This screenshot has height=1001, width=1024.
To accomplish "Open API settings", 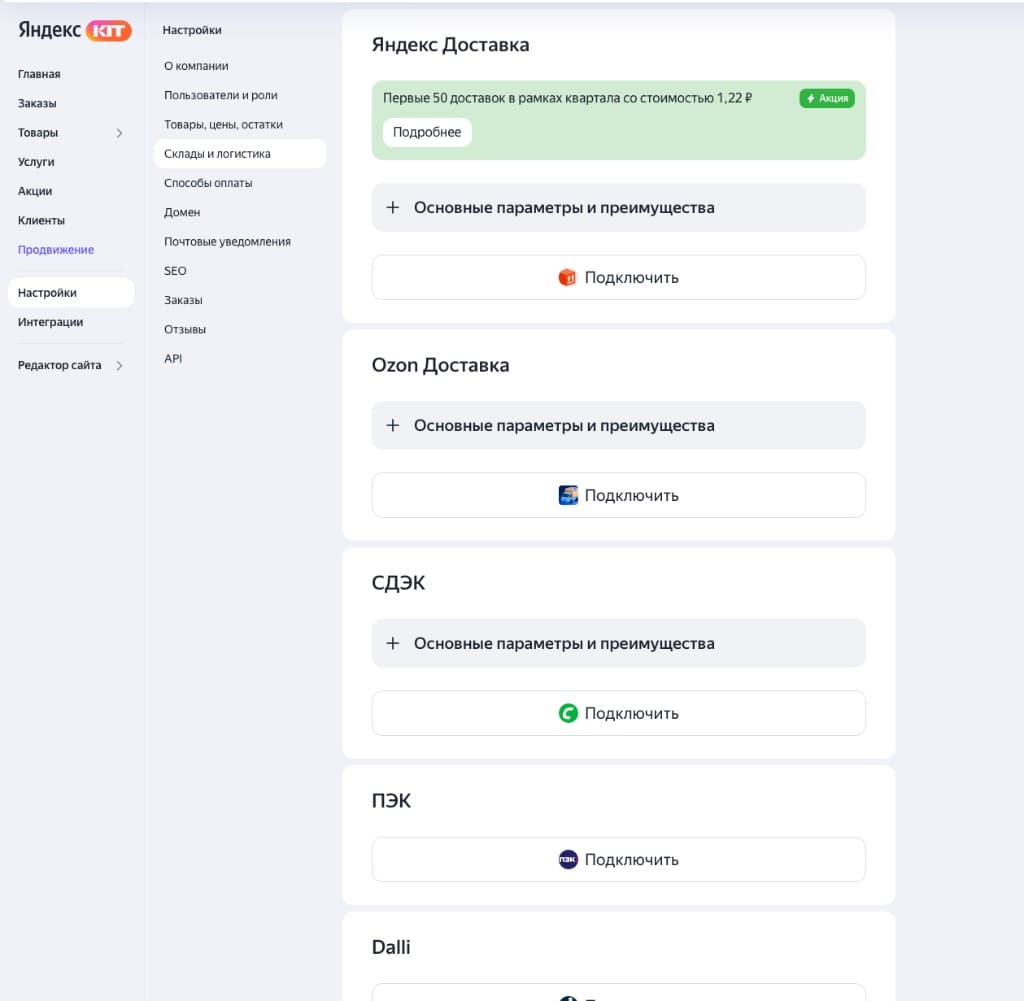I will click(x=173, y=358).
